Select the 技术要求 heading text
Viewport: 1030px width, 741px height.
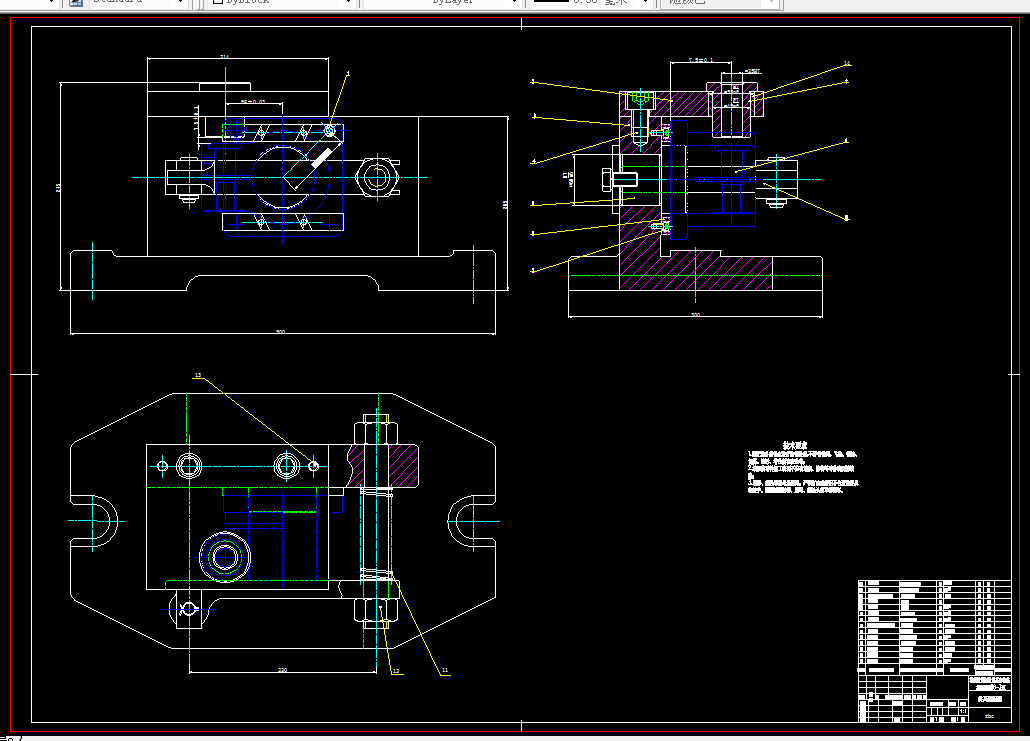pos(795,445)
